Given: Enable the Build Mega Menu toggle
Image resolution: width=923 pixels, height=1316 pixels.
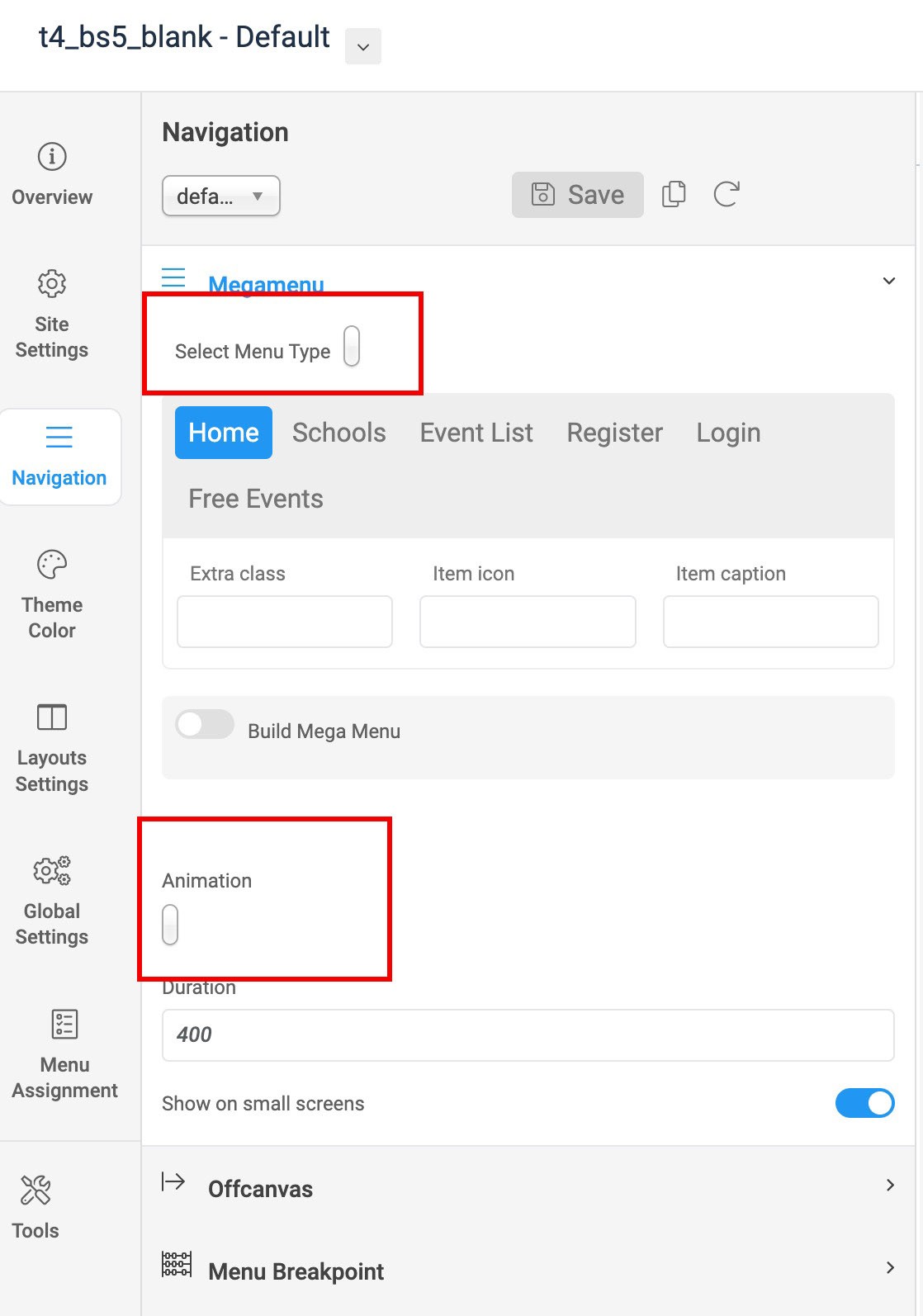Looking at the screenshot, I should 205,725.
